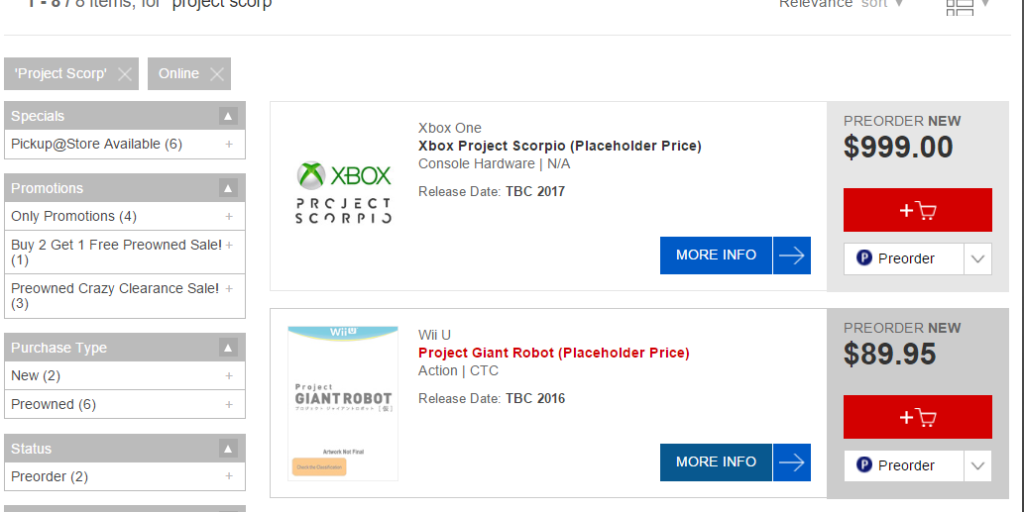Switch the results view layout icon
This screenshot has height=512, width=1024.
tap(960, 6)
